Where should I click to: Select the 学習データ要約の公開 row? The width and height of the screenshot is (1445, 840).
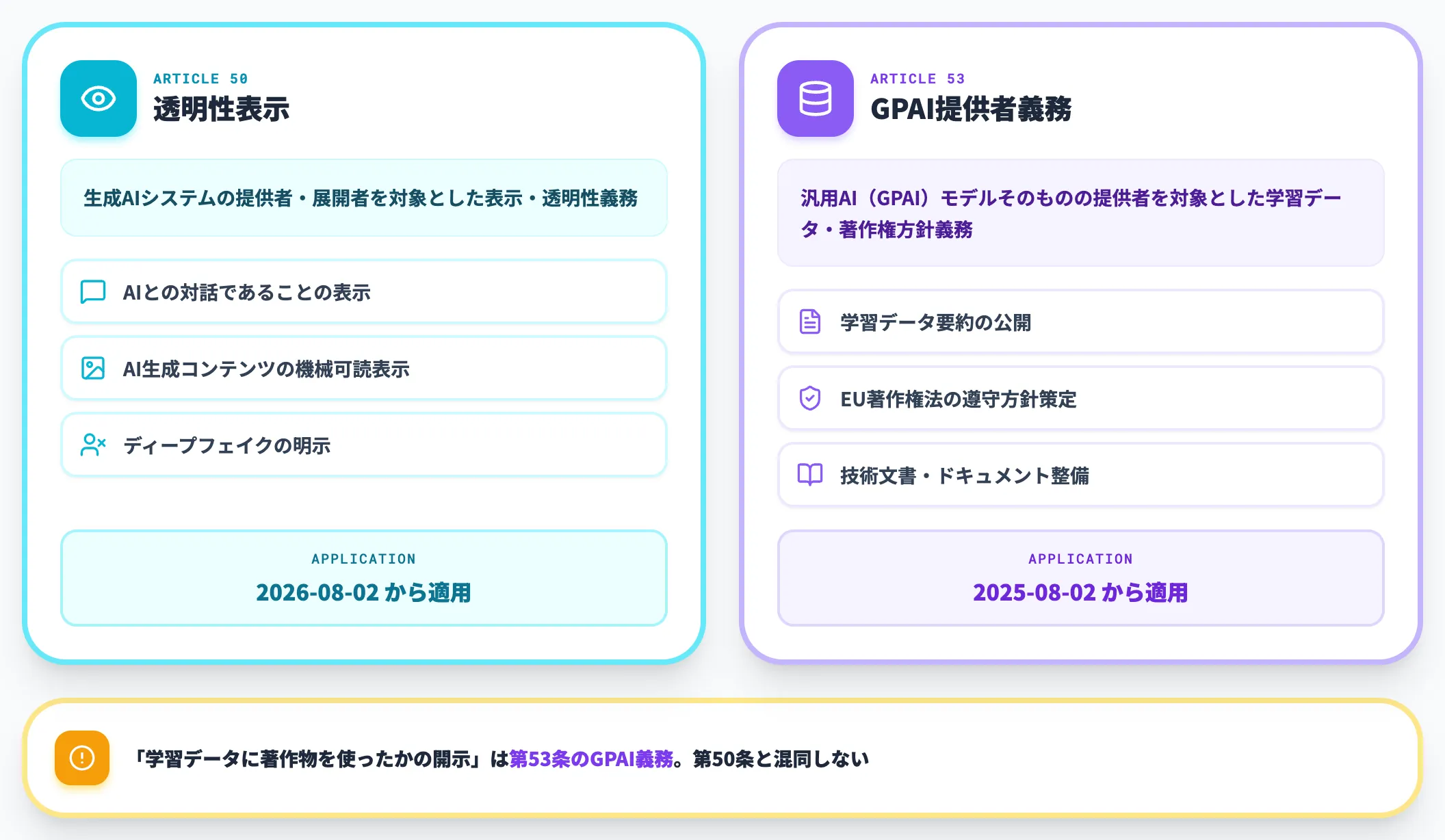1081,322
